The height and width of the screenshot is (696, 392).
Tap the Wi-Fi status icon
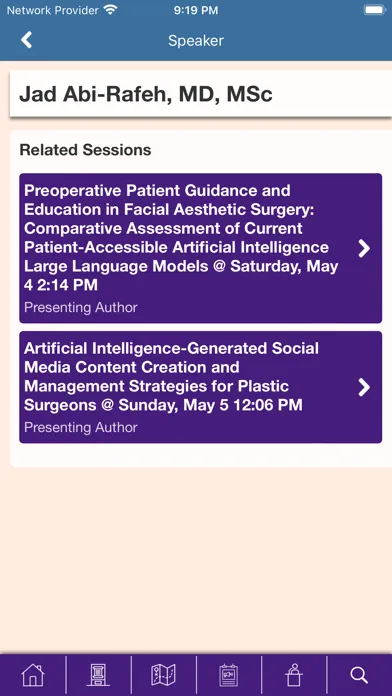(x=110, y=10)
